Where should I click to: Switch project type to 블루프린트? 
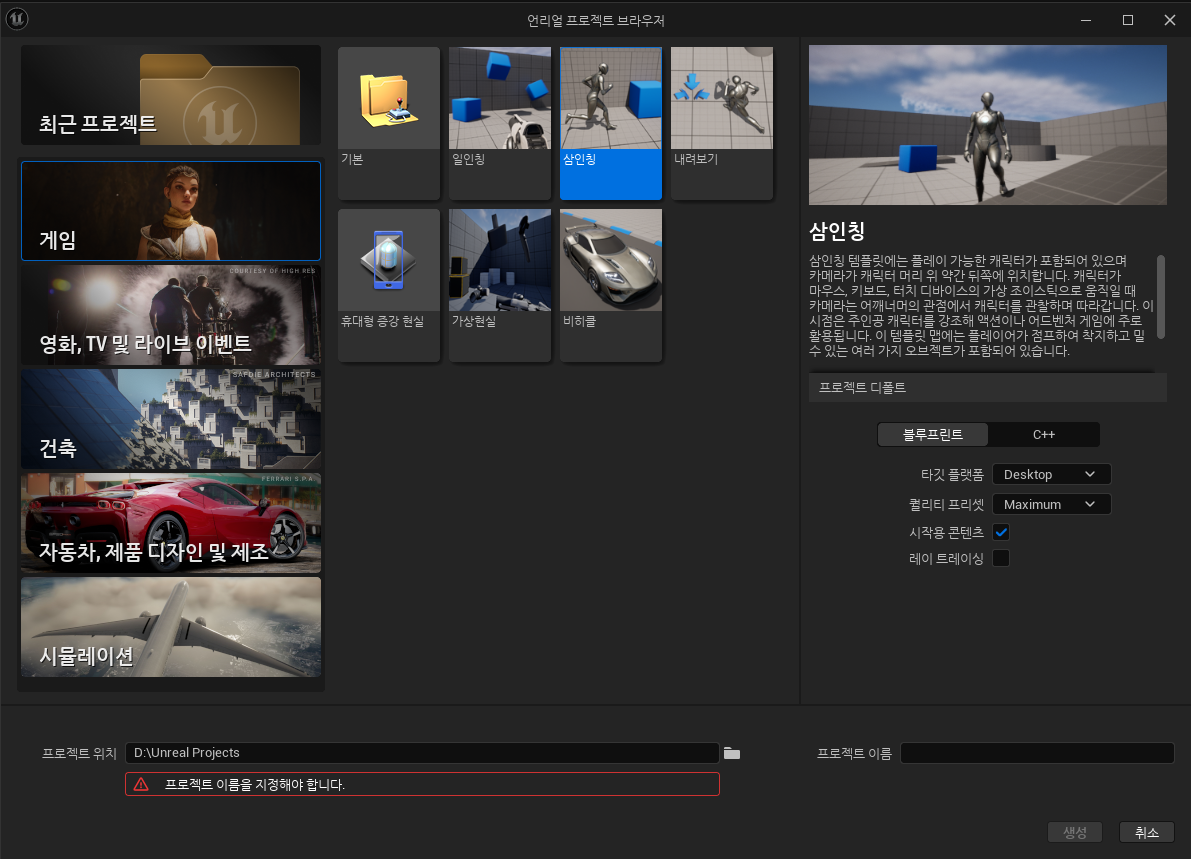coord(933,434)
